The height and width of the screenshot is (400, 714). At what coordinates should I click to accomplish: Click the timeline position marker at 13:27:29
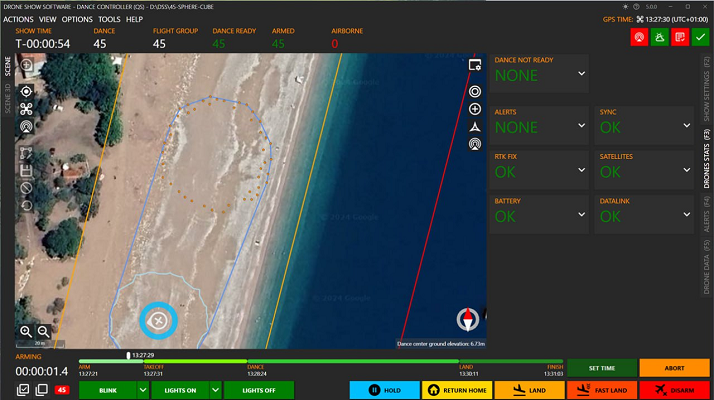pyautogui.click(x=127, y=355)
